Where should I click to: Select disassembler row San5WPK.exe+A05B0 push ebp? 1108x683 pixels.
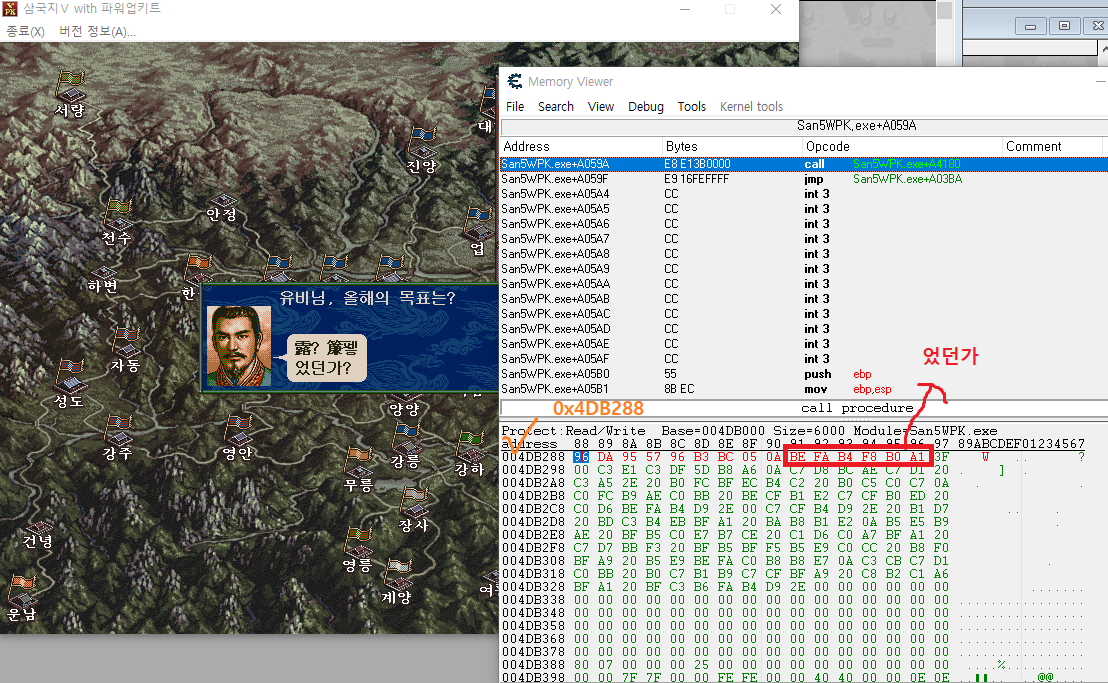[x=804, y=374]
